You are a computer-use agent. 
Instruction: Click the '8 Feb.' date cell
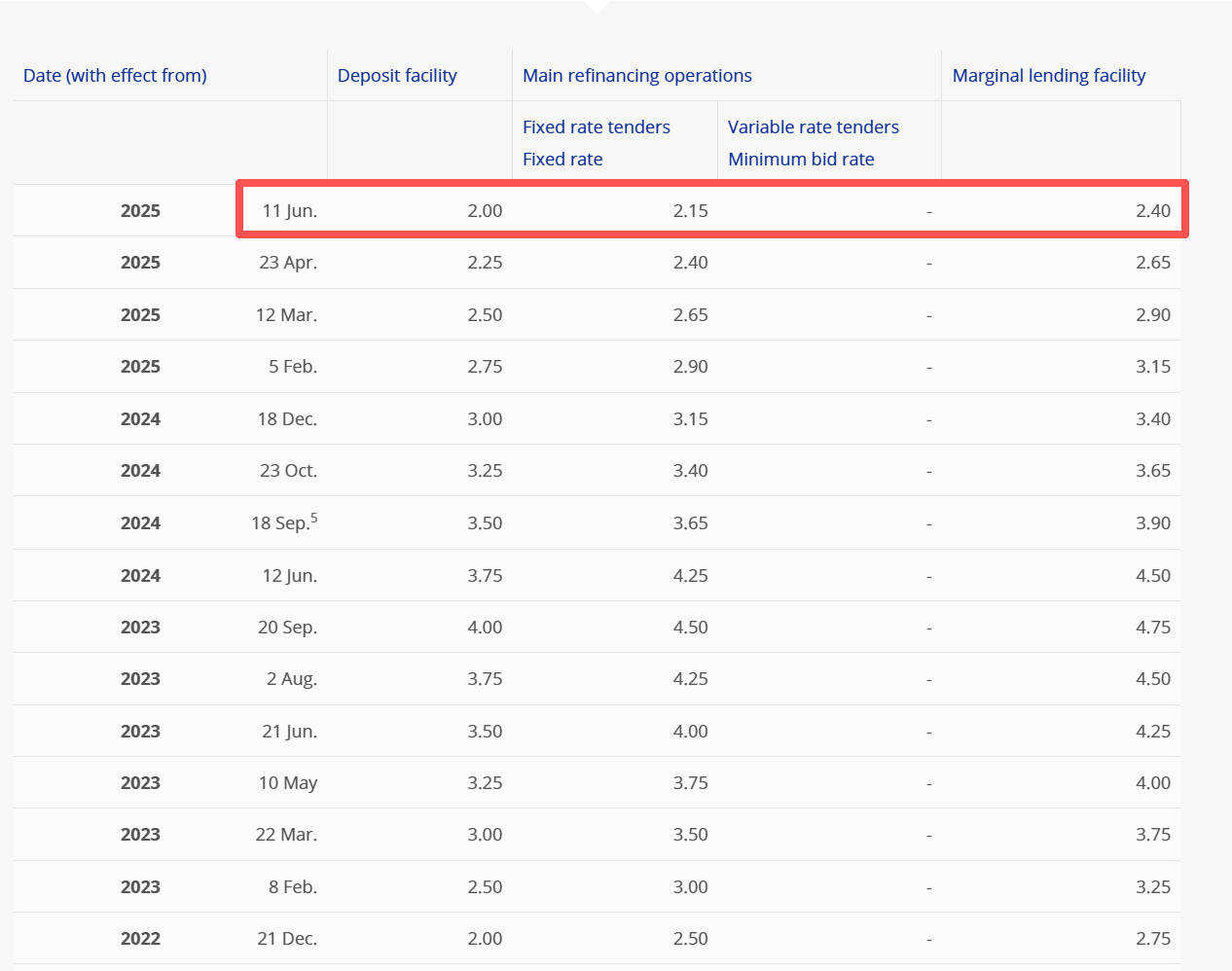(292, 887)
